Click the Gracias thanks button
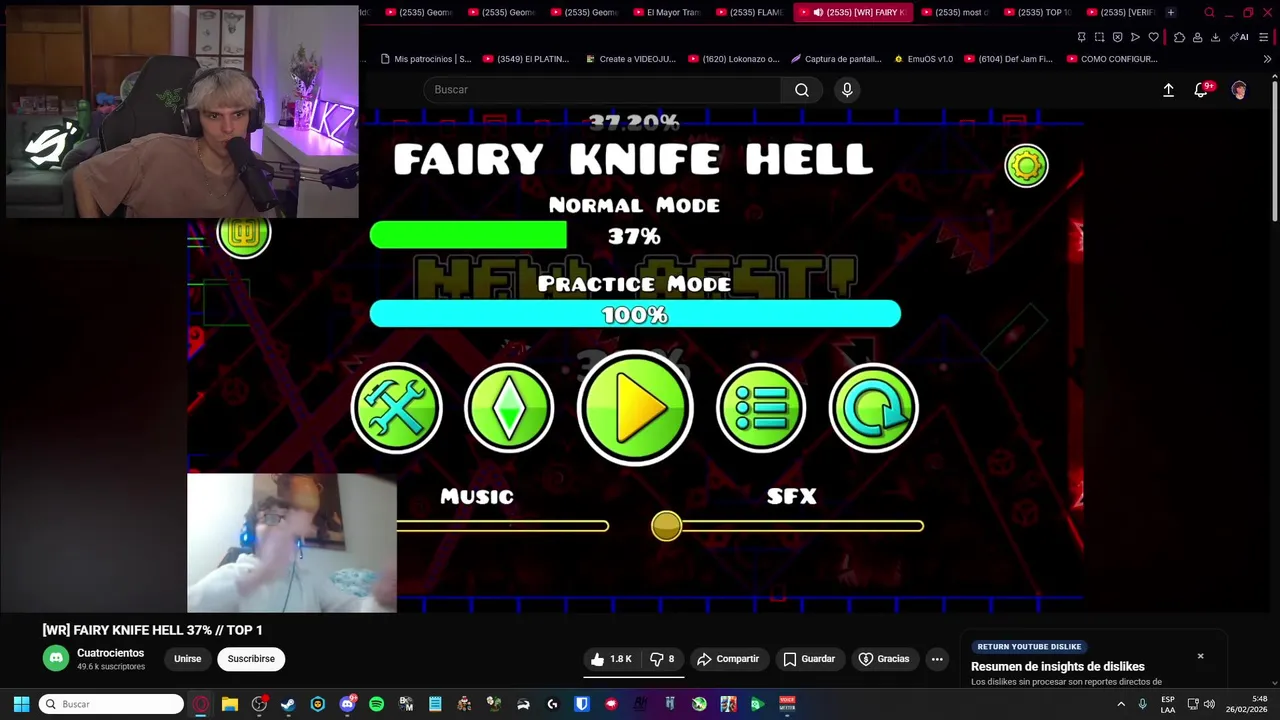Image resolution: width=1280 pixels, height=720 pixels. [884, 659]
